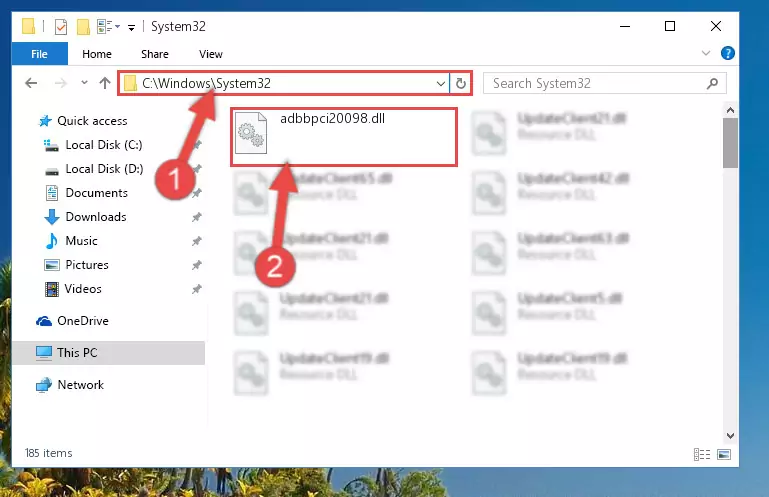
Task: Click the pin icon beside Pictures
Action: click(x=196, y=265)
